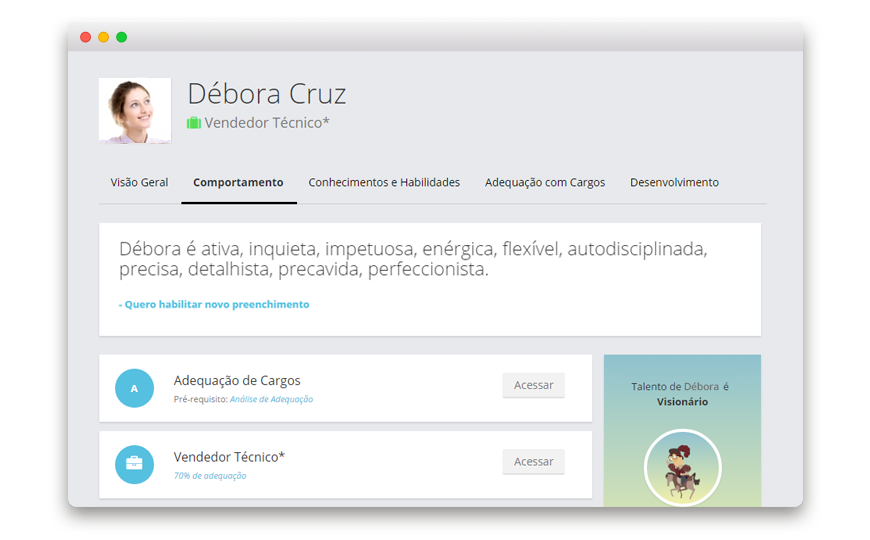Switch to Conhecimentos e Habilidades tab
Image resolution: width=870 pixels, height=540 pixels.
tap(384, 182)
